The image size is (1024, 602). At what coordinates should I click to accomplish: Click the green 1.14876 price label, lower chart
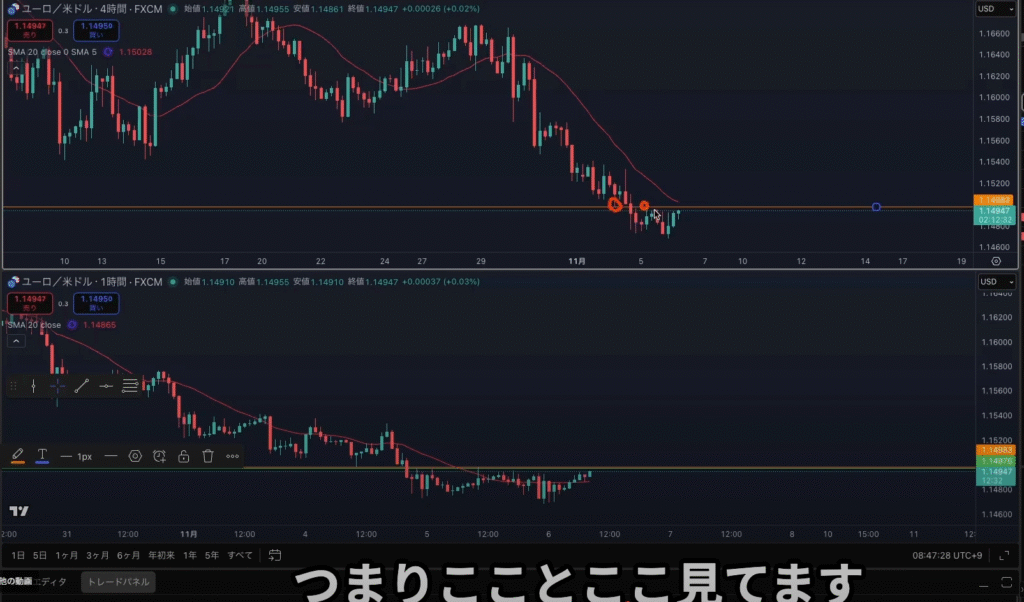(995, 461)
